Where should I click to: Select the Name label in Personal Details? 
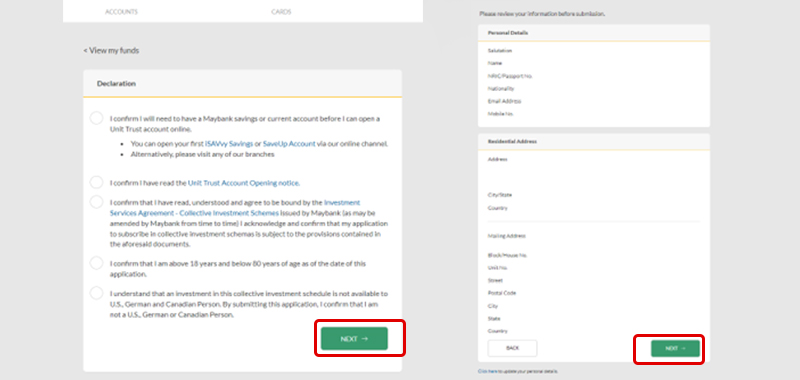click(x=494, y=63)
